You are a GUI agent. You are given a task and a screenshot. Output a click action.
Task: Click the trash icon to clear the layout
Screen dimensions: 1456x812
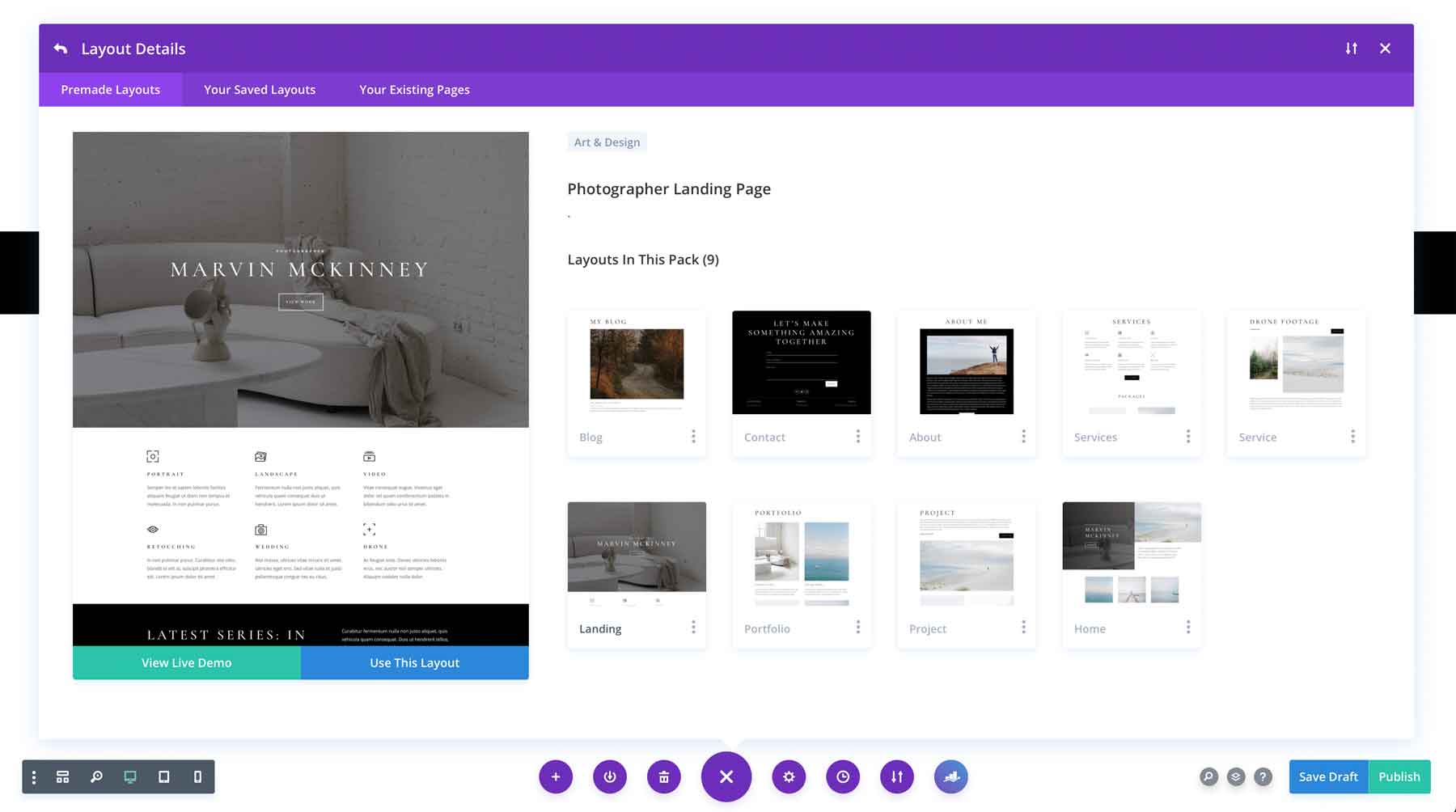coord(664,776)
